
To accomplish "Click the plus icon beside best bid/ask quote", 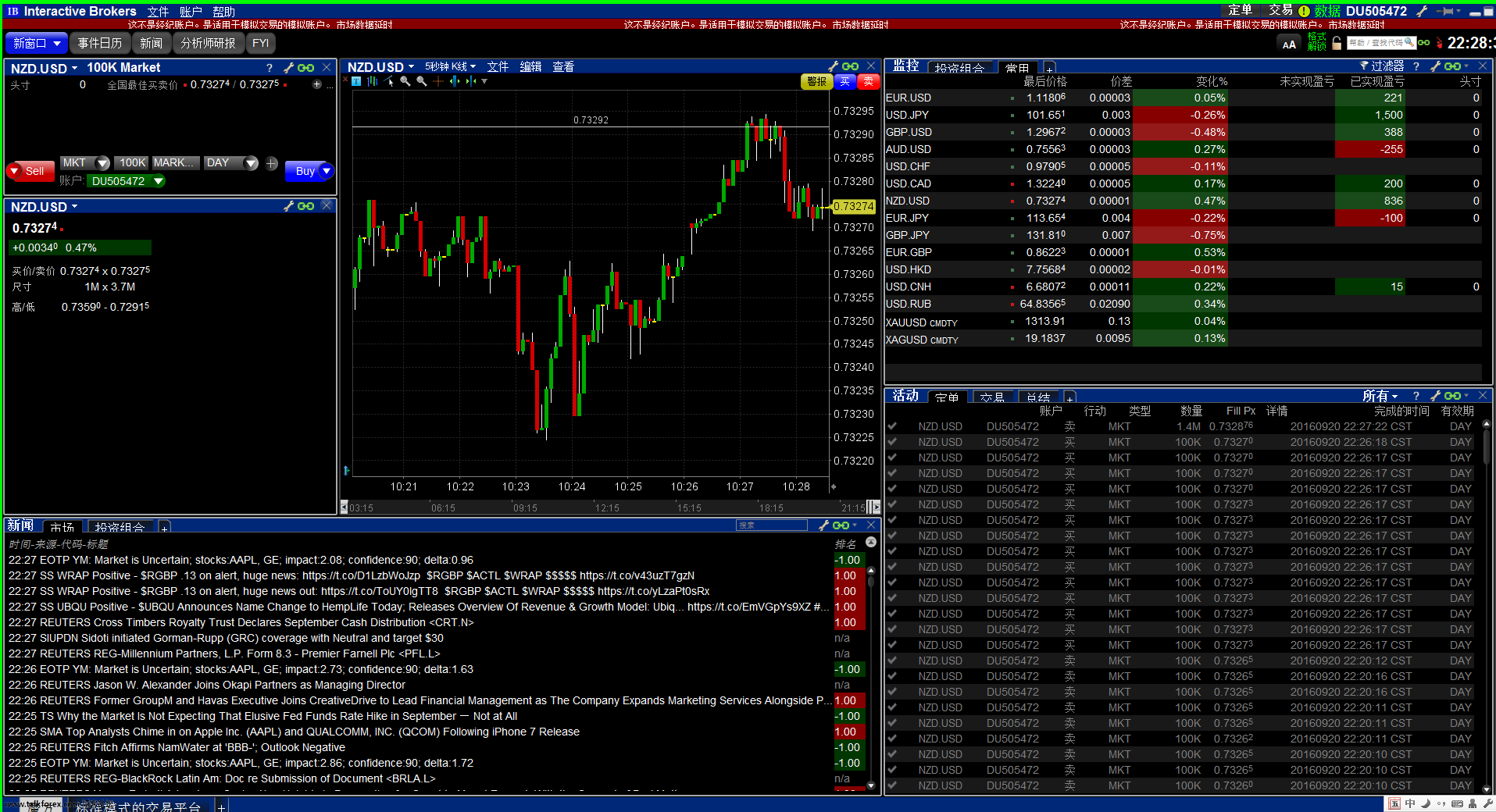I will coord(316,84).
